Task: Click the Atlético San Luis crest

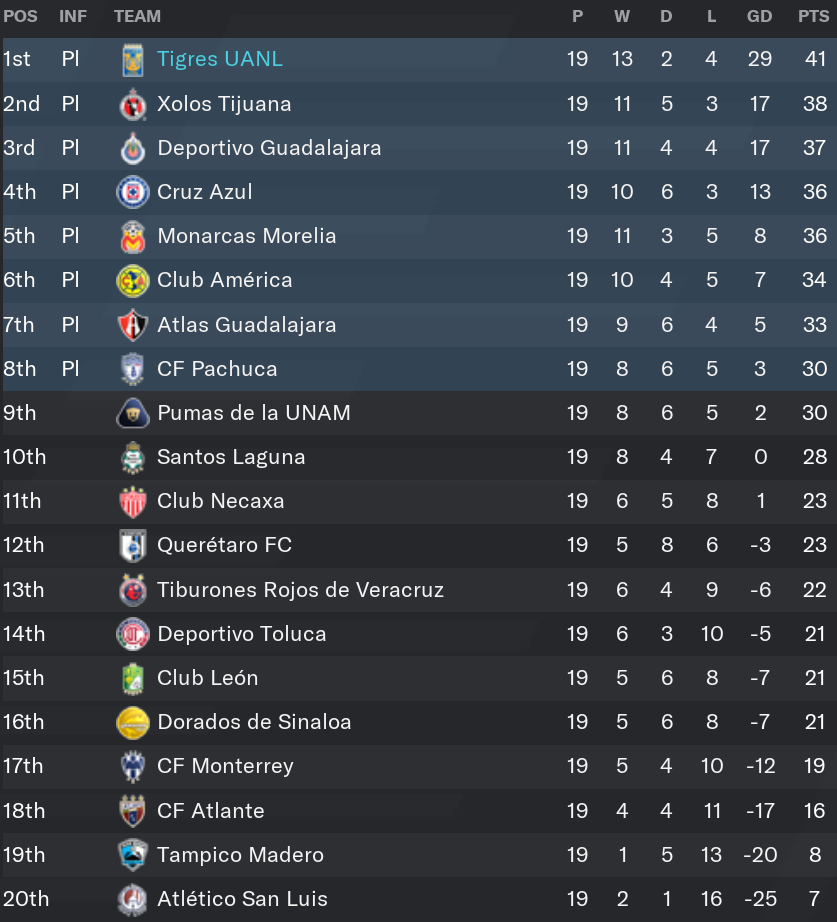Action: click(132, 900)
